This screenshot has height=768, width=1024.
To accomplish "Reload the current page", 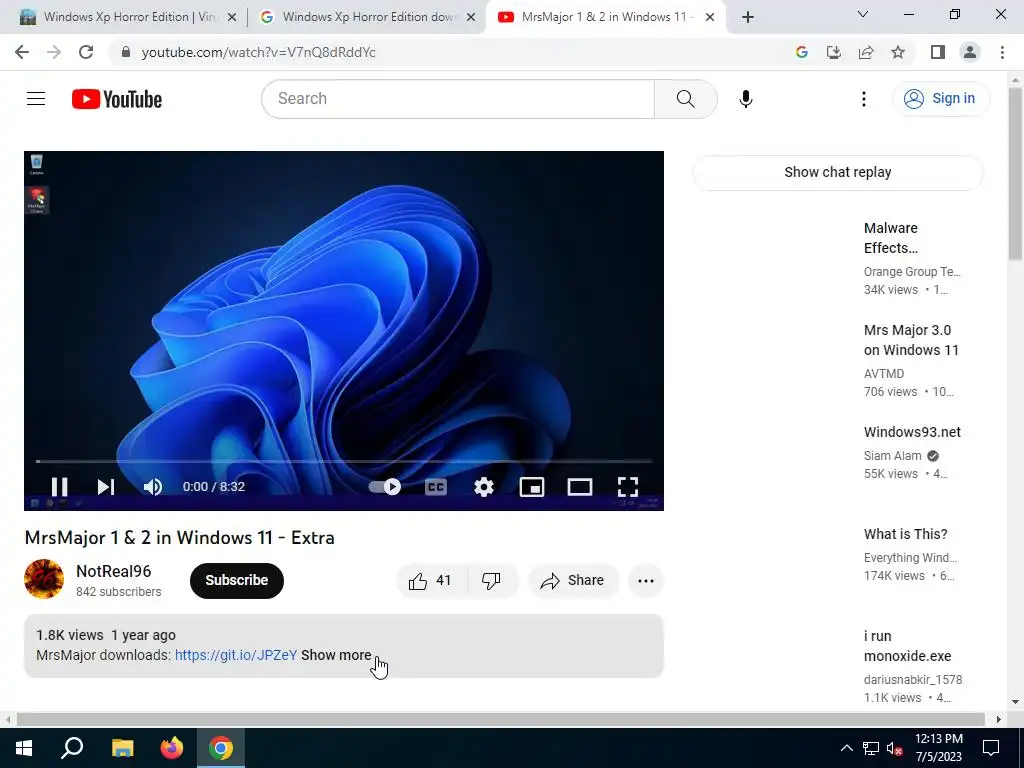I will pyautogui.click(x=86, y=52).
